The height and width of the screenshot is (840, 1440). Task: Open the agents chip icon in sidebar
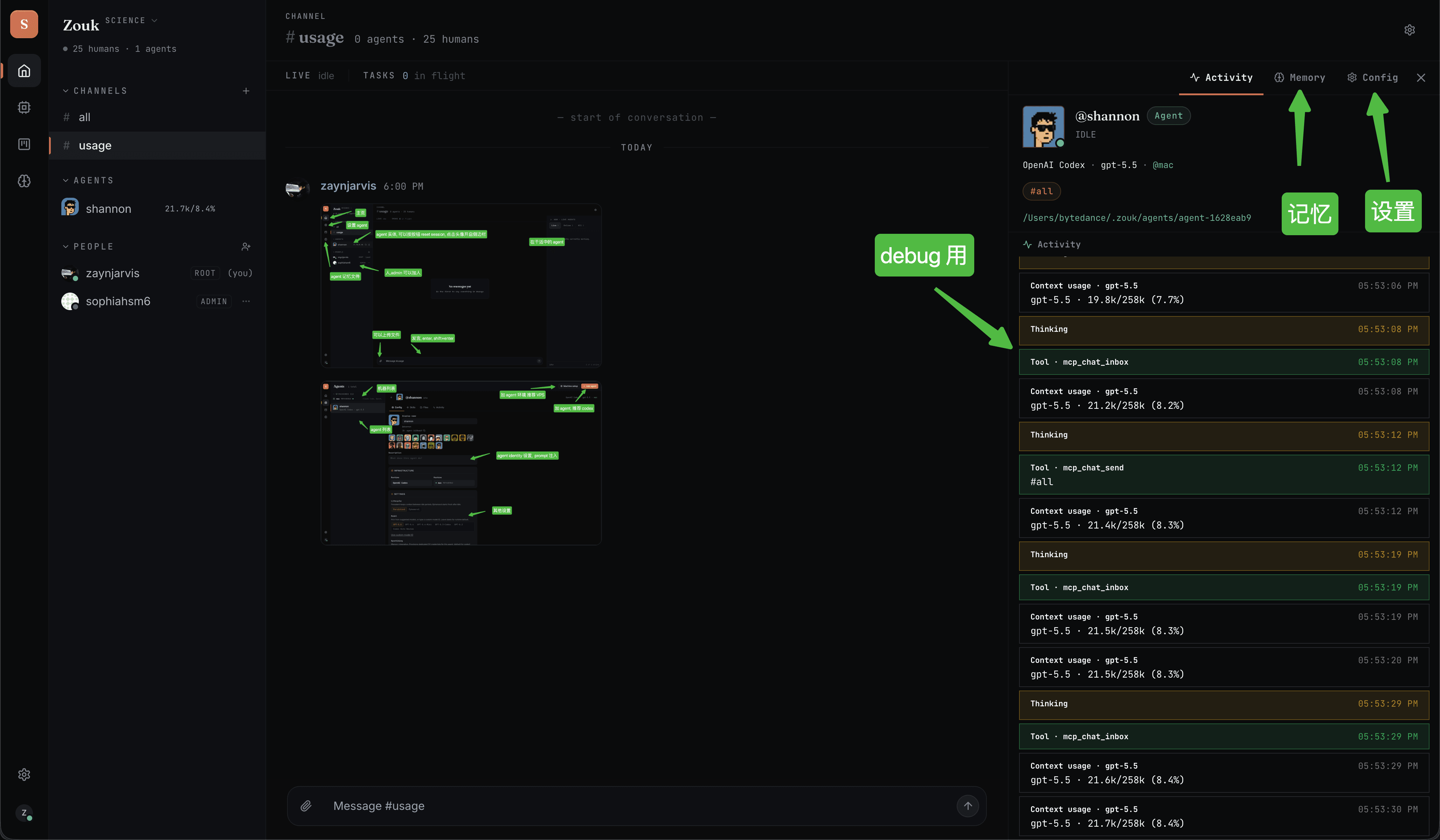pyautogui.click(x=24, y=107)
